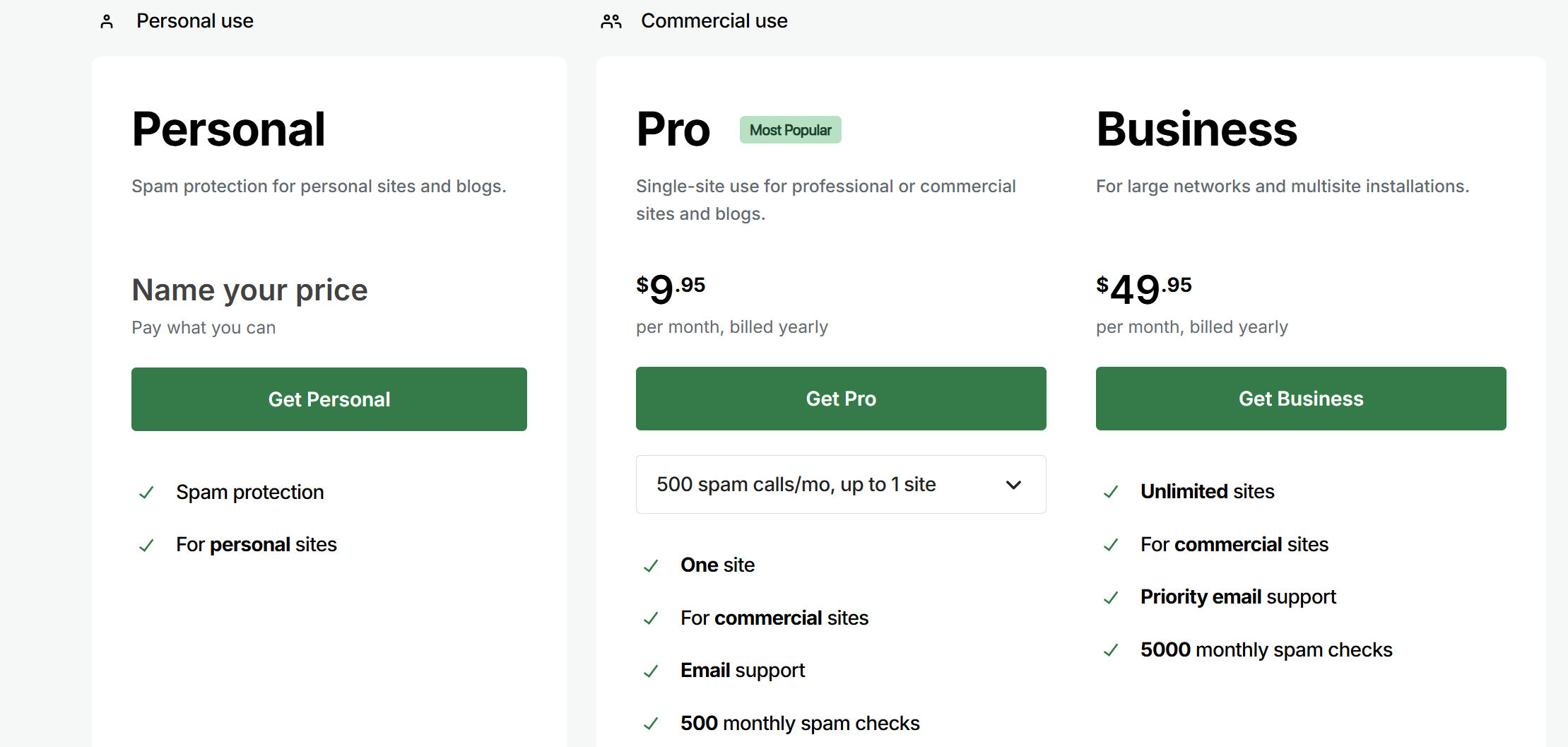Select the Personal use heading
The width and height of the screenshot is (1568, 747).
[x=195, y=21]
